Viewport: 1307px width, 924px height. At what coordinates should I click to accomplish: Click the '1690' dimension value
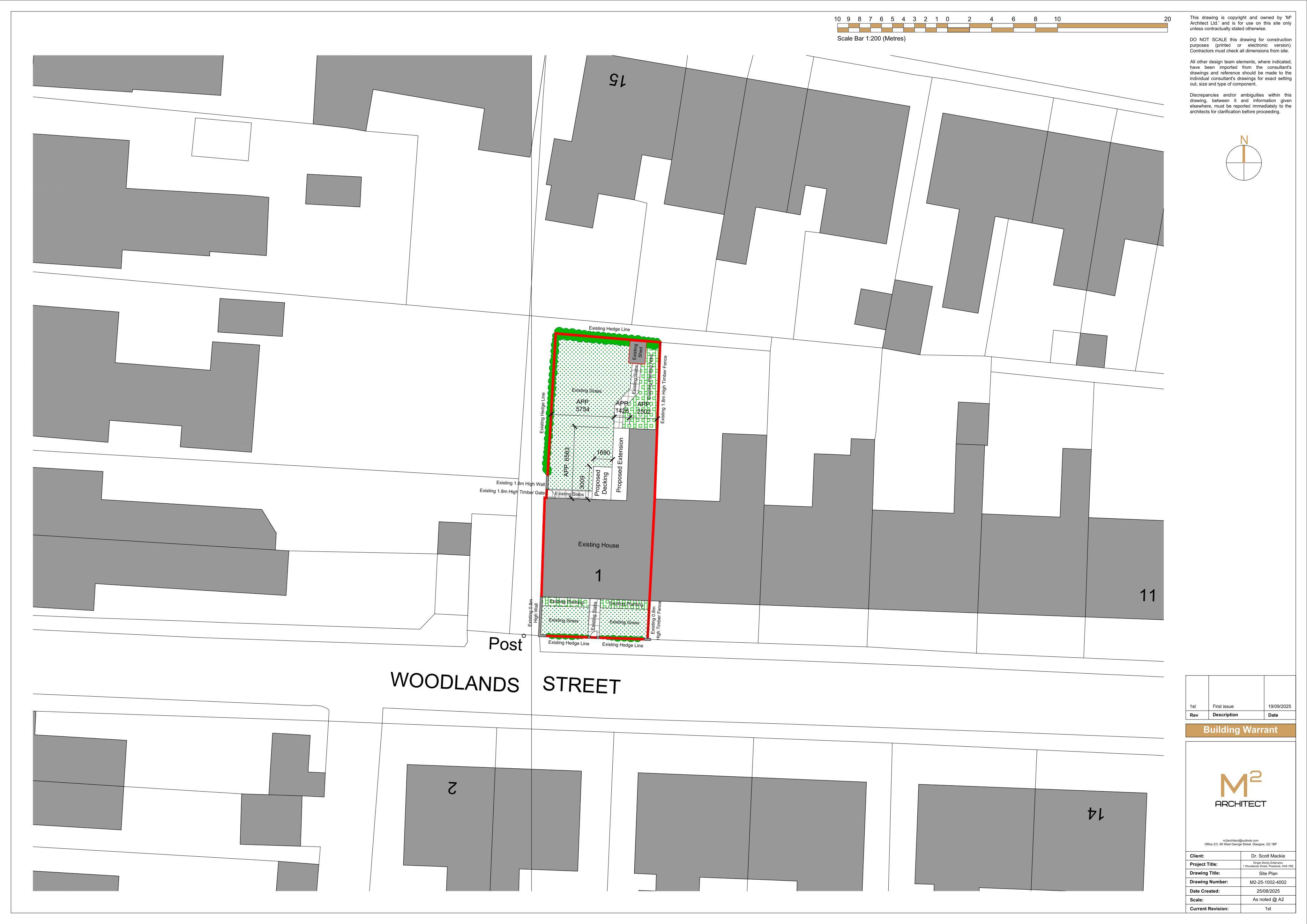[603, 453]
